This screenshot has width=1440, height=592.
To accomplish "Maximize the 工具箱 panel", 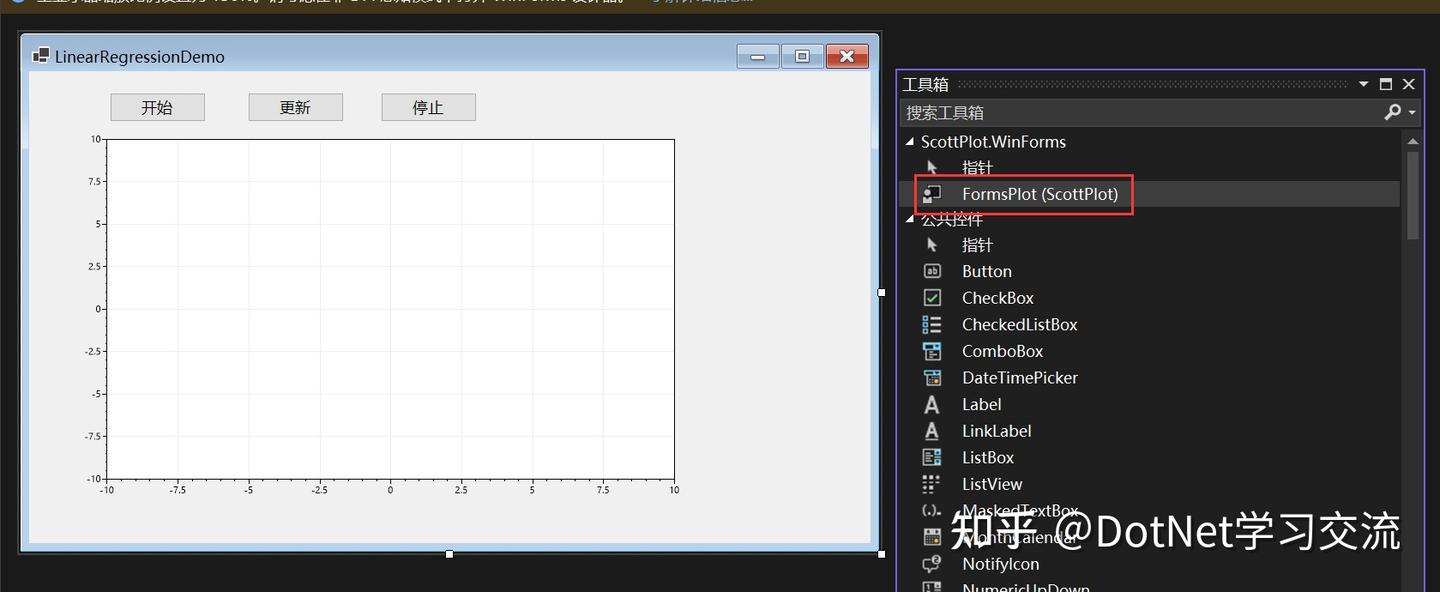I will coord(1386,84).
